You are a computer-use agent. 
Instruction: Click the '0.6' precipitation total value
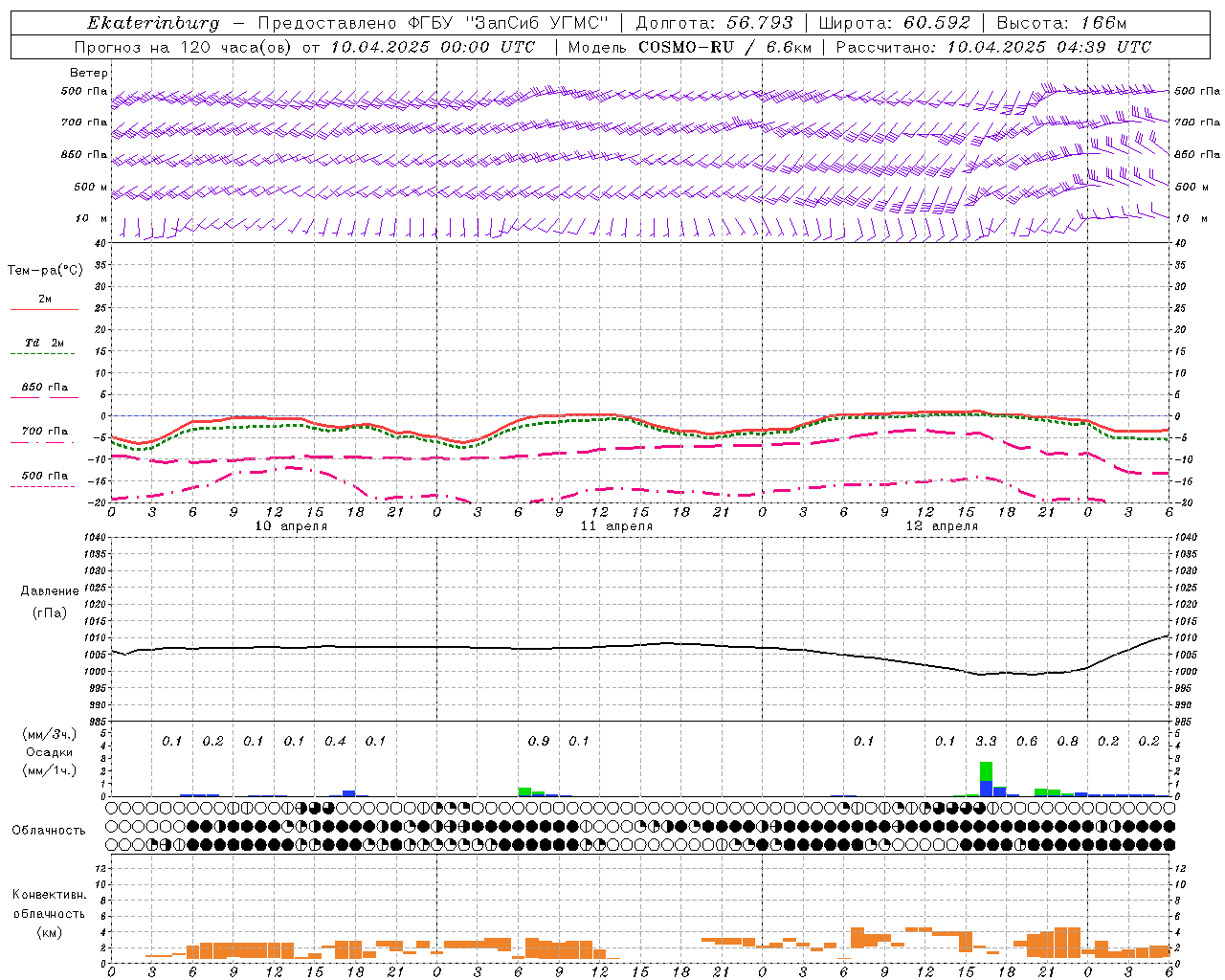(1026, 742)
